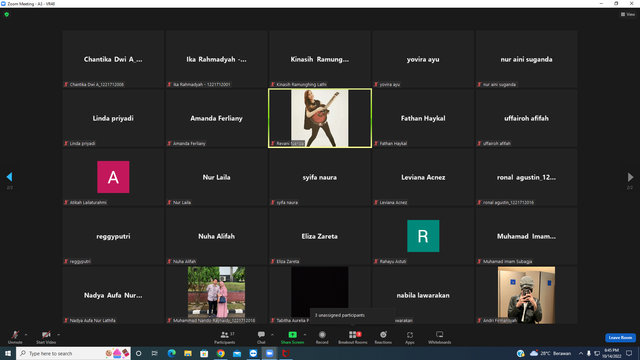Image resolution: width=640 pixels, height=360 pixels.
Task: Select the Amanda Ferliany tile
Action: click(x=216, y=118)
